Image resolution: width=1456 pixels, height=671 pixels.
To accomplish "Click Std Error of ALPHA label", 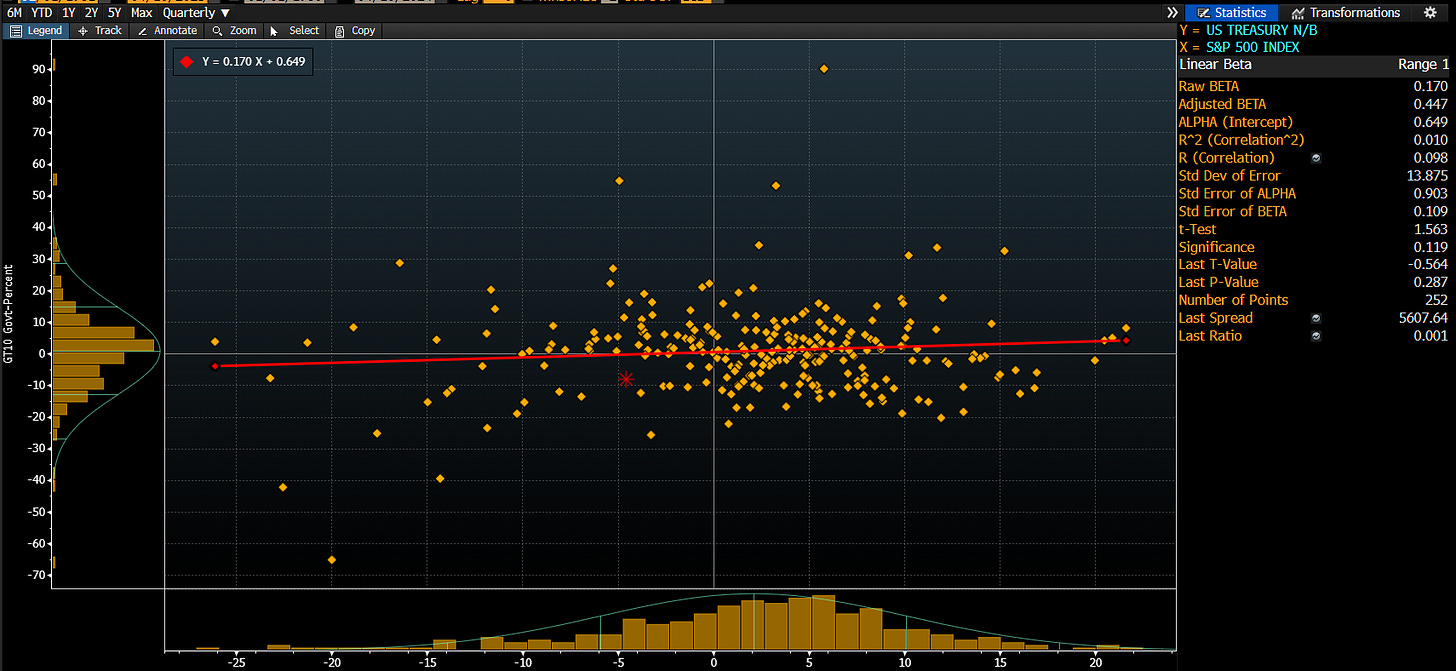I will coord(1237,194).
